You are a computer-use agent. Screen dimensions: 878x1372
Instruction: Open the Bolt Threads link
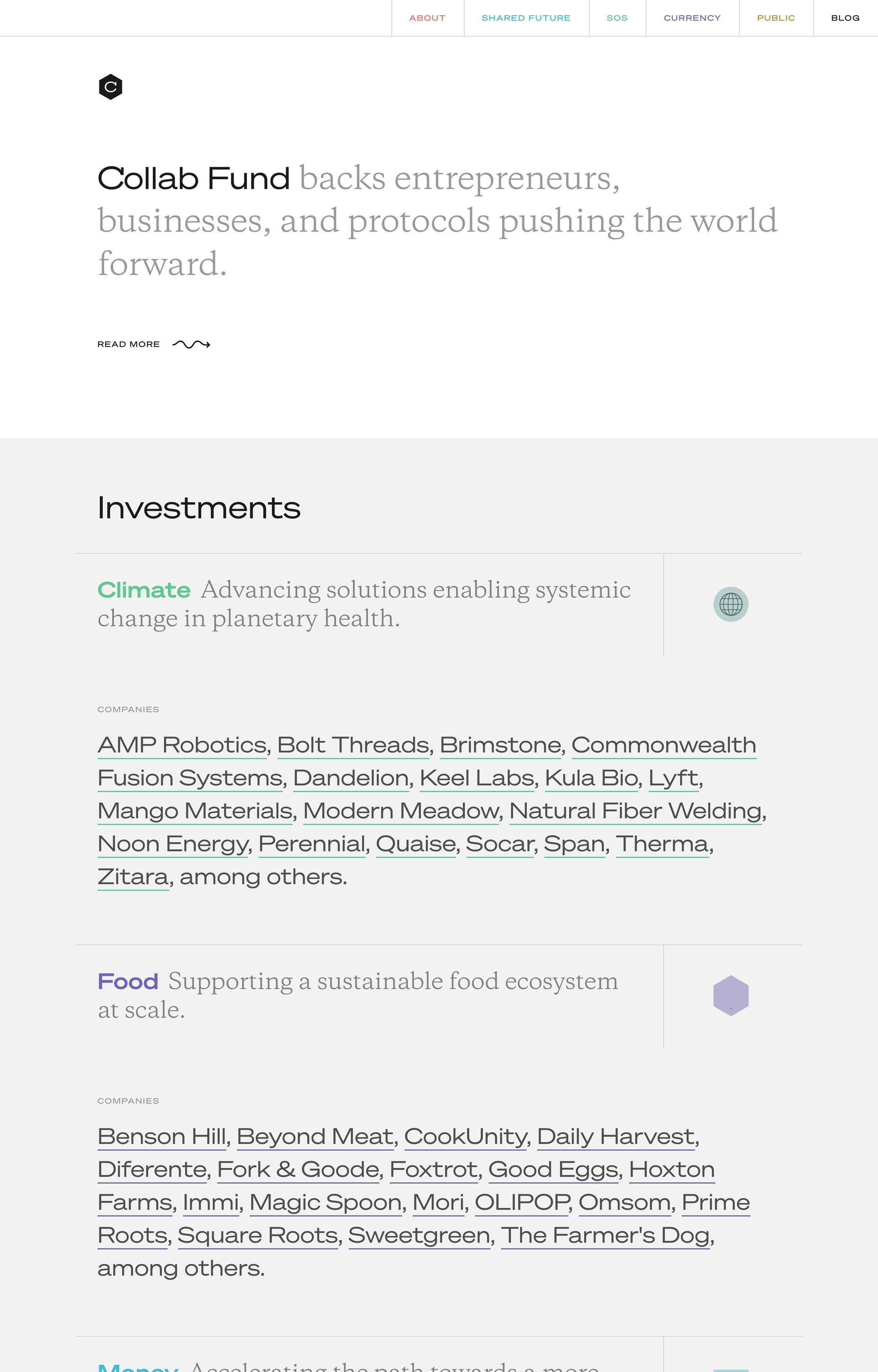pyautogui.click(x=353, y=745)
